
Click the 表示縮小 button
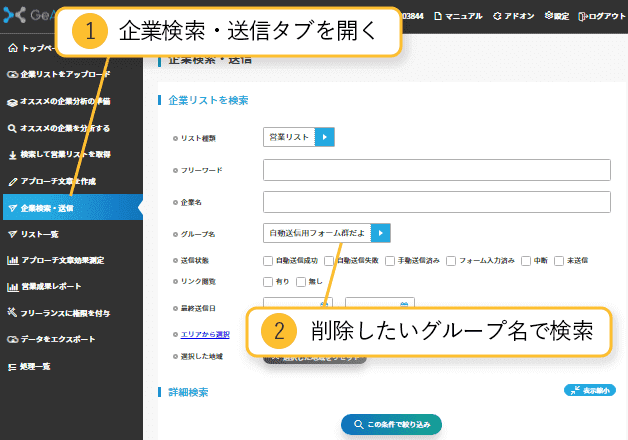[590, 390]
